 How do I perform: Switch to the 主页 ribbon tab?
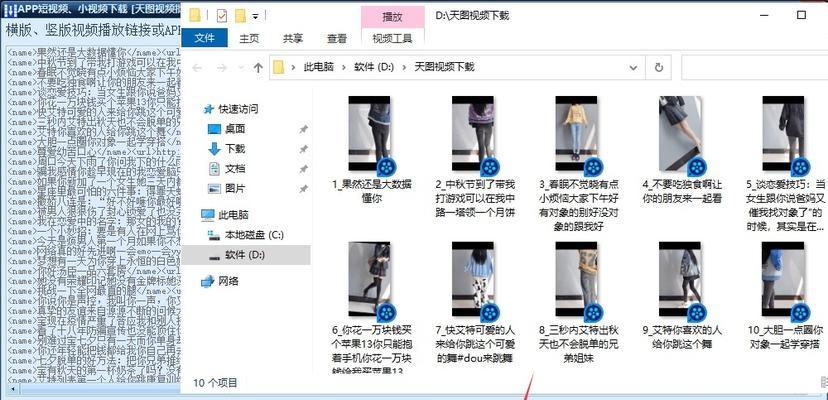pyautogui.click(x=249, y=38)
